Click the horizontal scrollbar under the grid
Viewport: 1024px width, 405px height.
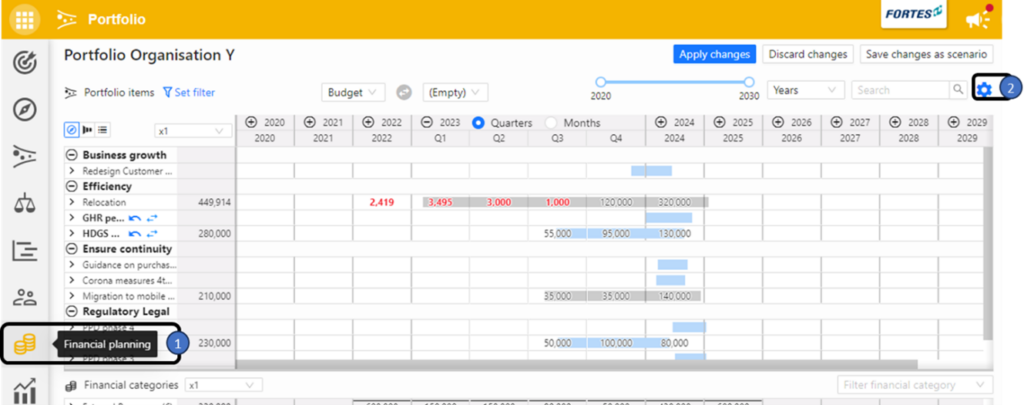(577, 364)
